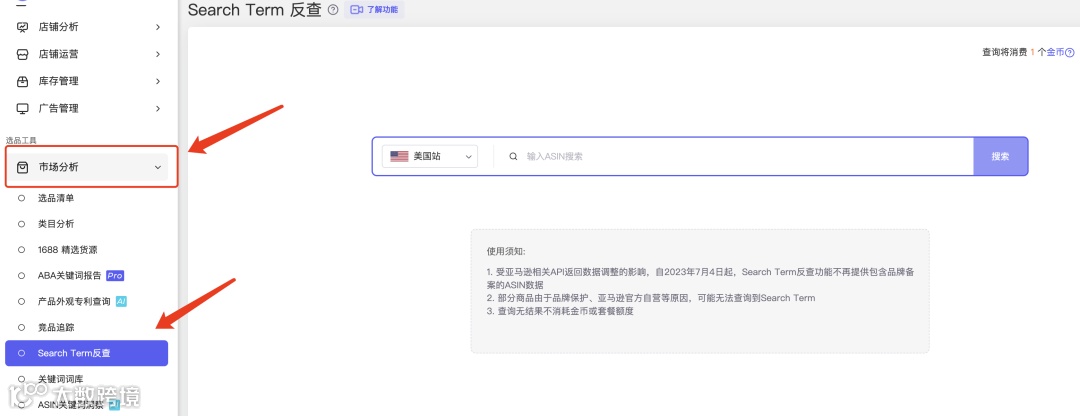This screenshot has width=1080, height=416.
Task: Click the 店铺分析 monitor icon
Action: 23,27
